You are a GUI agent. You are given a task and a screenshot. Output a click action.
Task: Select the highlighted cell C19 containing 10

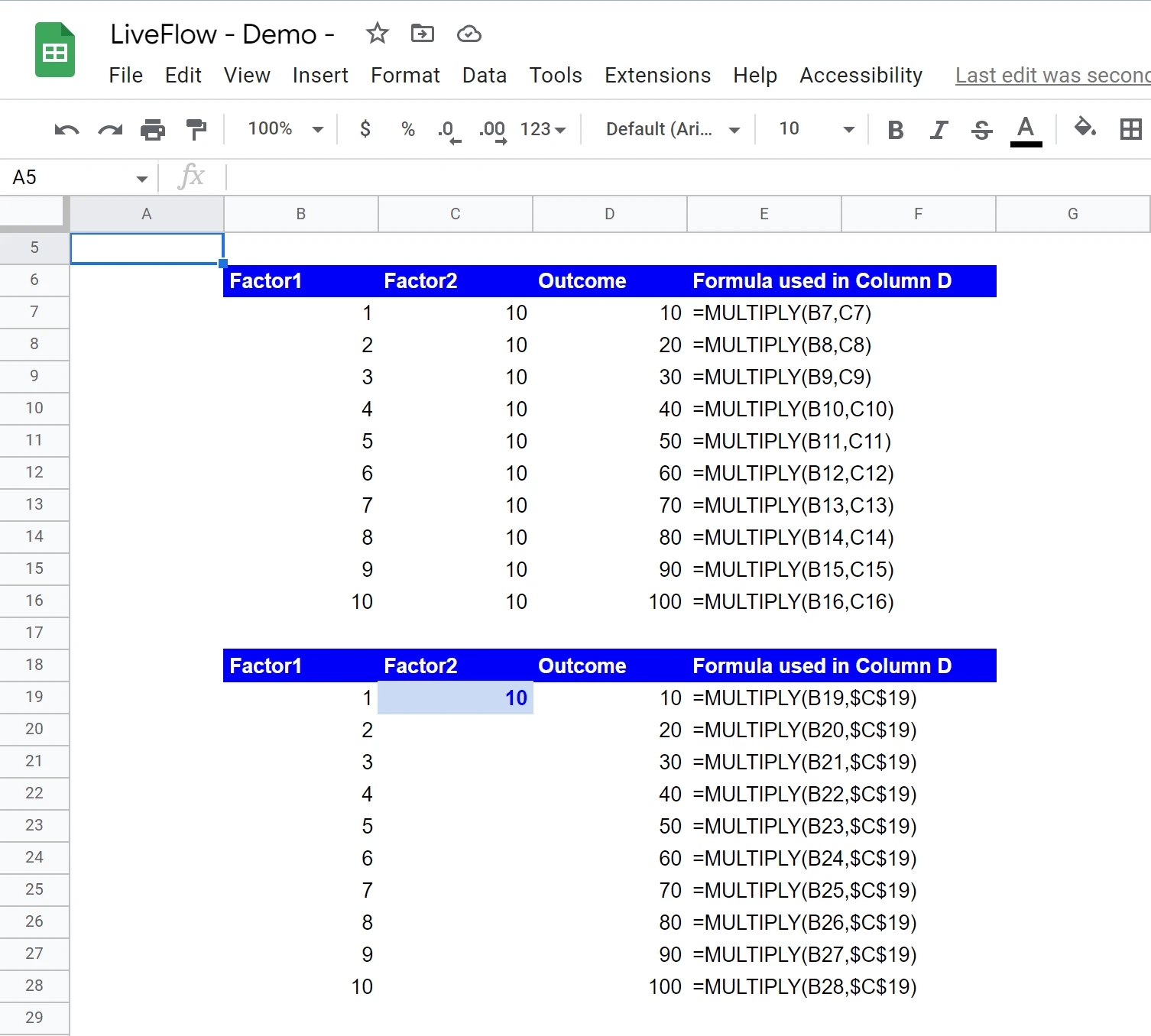coord(456,698)
